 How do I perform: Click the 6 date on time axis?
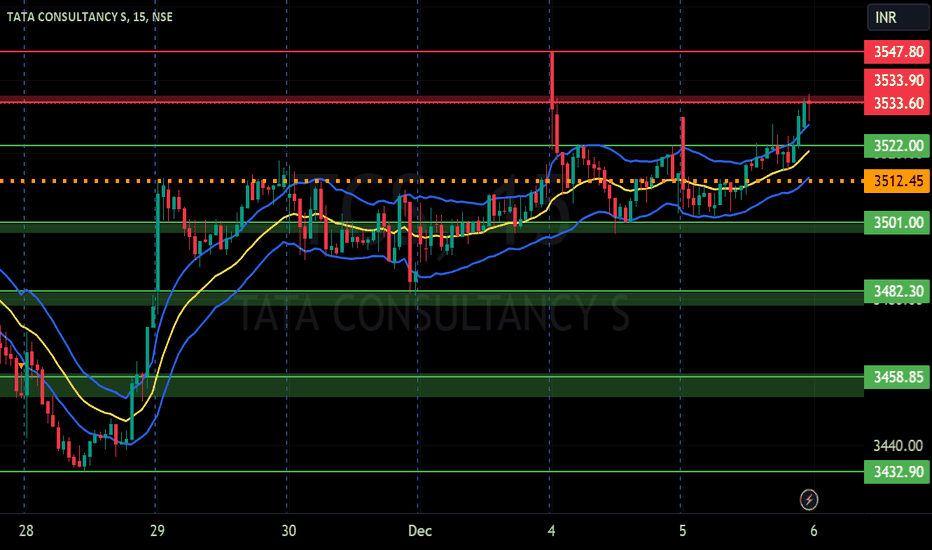pyautogui.click(x=814, y=530)
